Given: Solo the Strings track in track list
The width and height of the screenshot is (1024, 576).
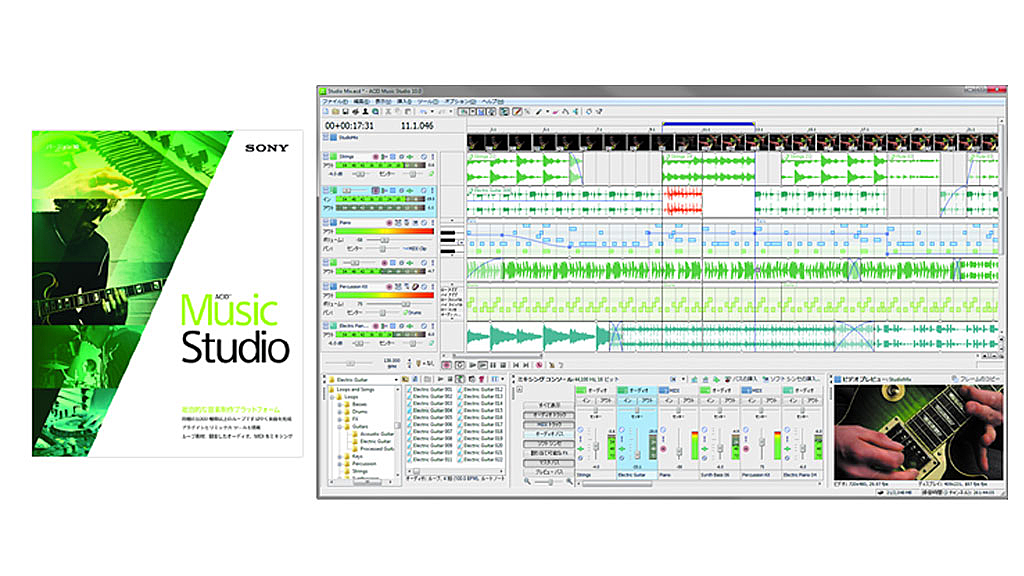Looking at the screenshot, I should point(432,157).
